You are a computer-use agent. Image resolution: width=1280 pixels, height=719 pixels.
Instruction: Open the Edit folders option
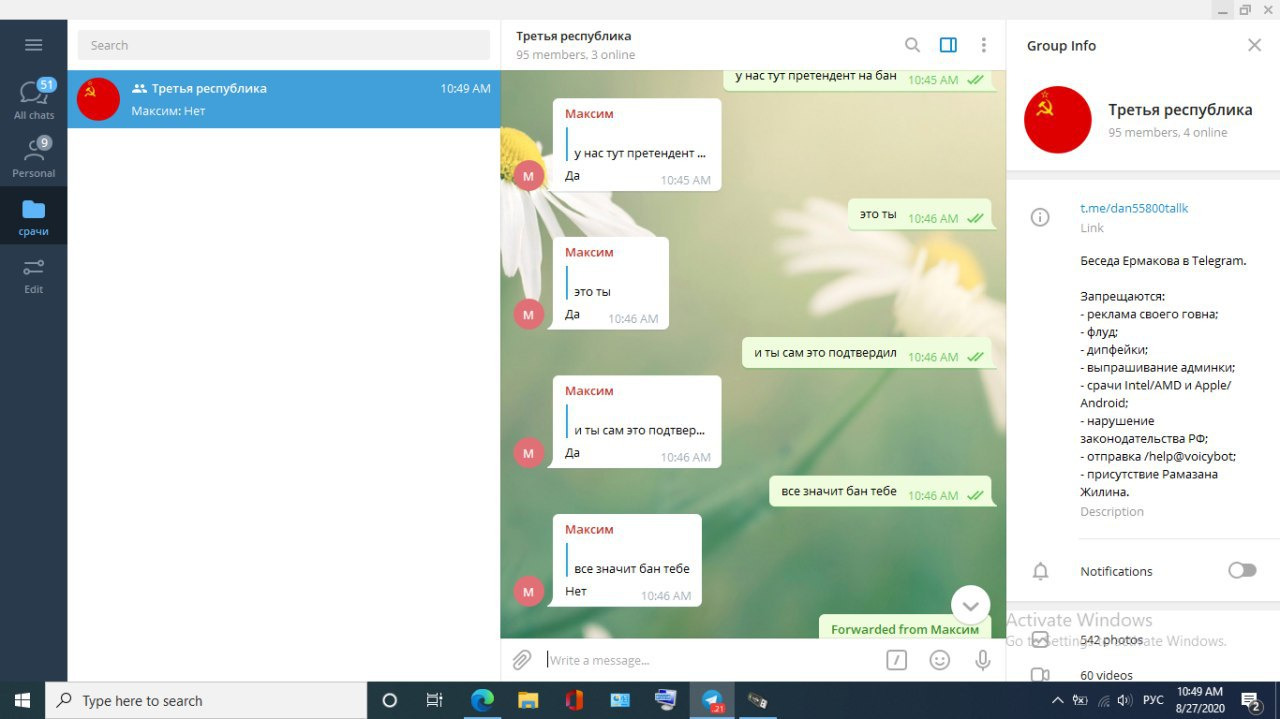(33, 273)
